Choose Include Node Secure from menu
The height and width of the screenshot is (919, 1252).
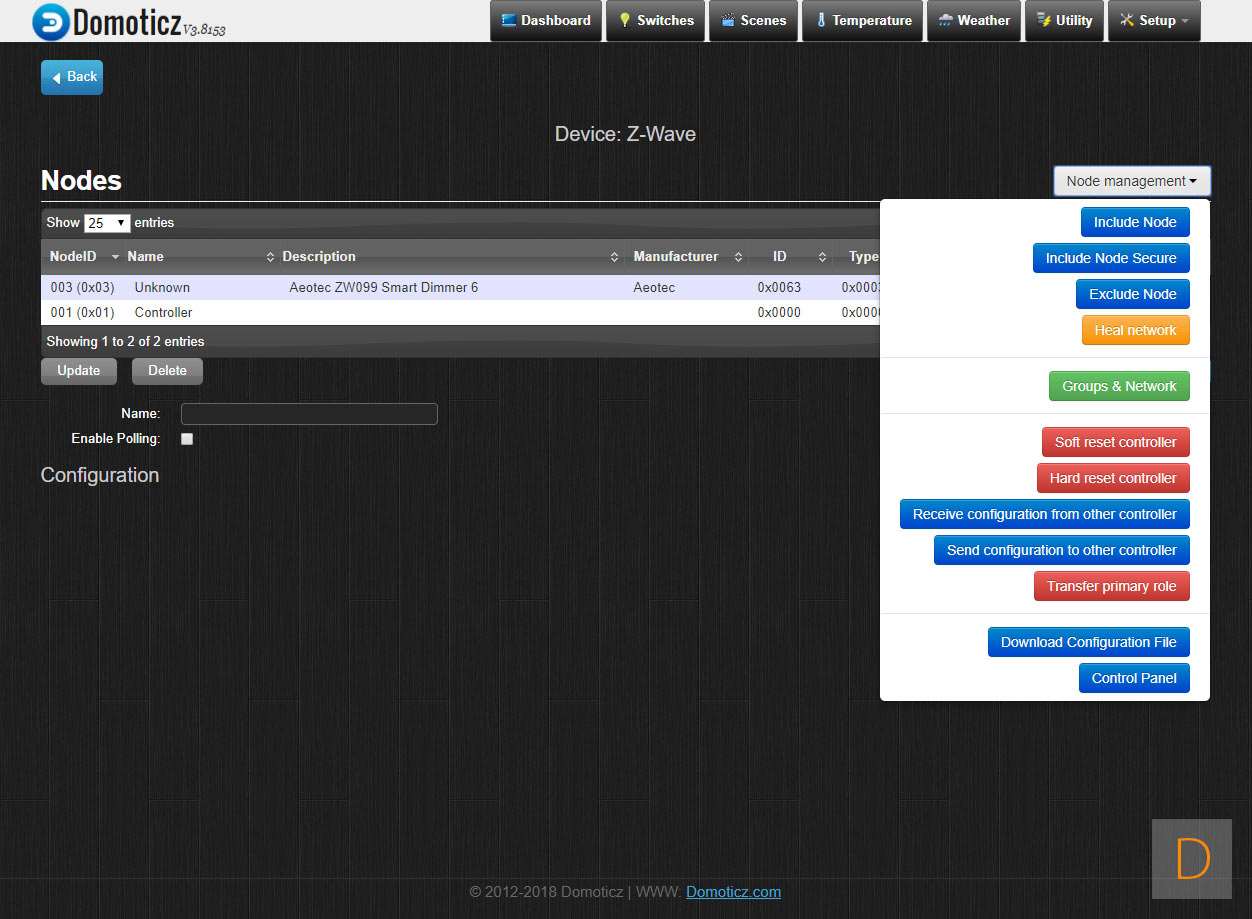tap(1110, 258)
